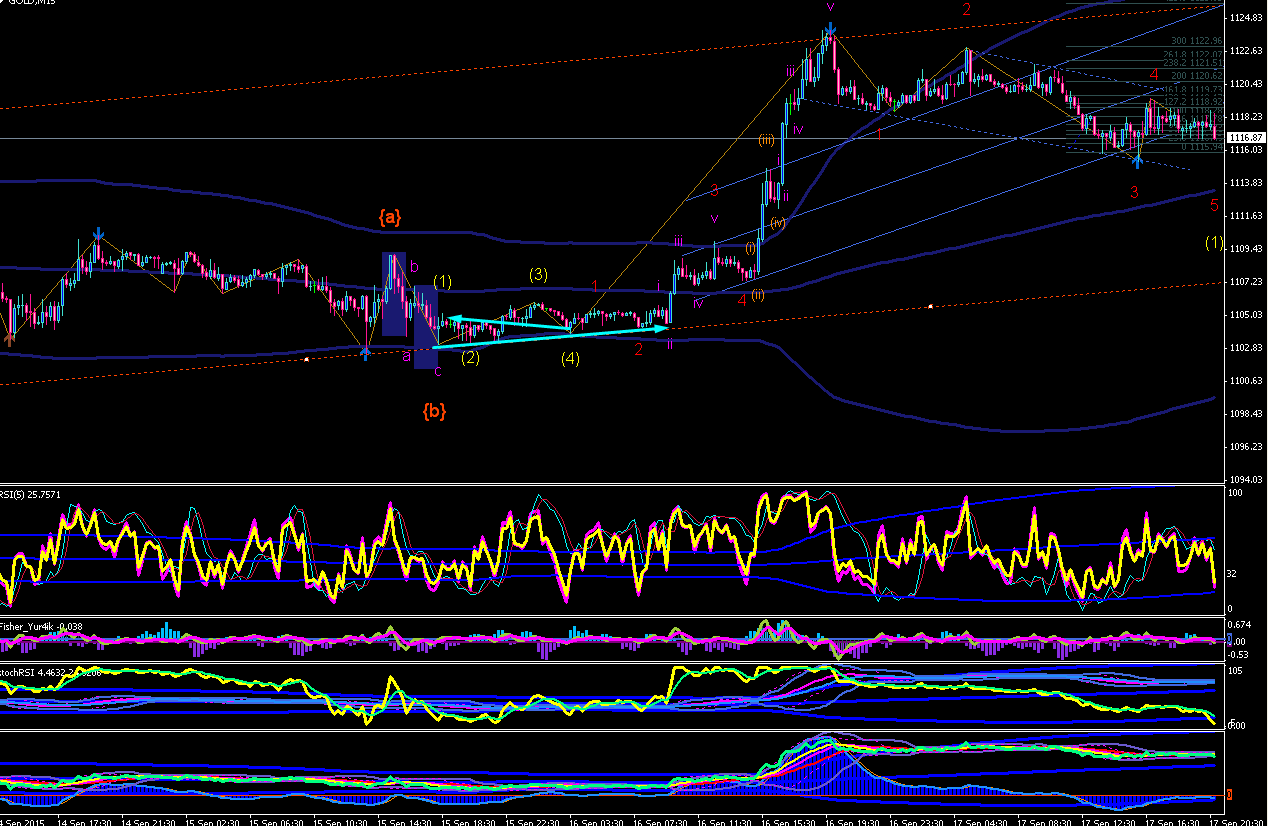Select the blue down arrow at the 1124 peak
This screenshot has width=1268, height=826.
pos(830,29)
